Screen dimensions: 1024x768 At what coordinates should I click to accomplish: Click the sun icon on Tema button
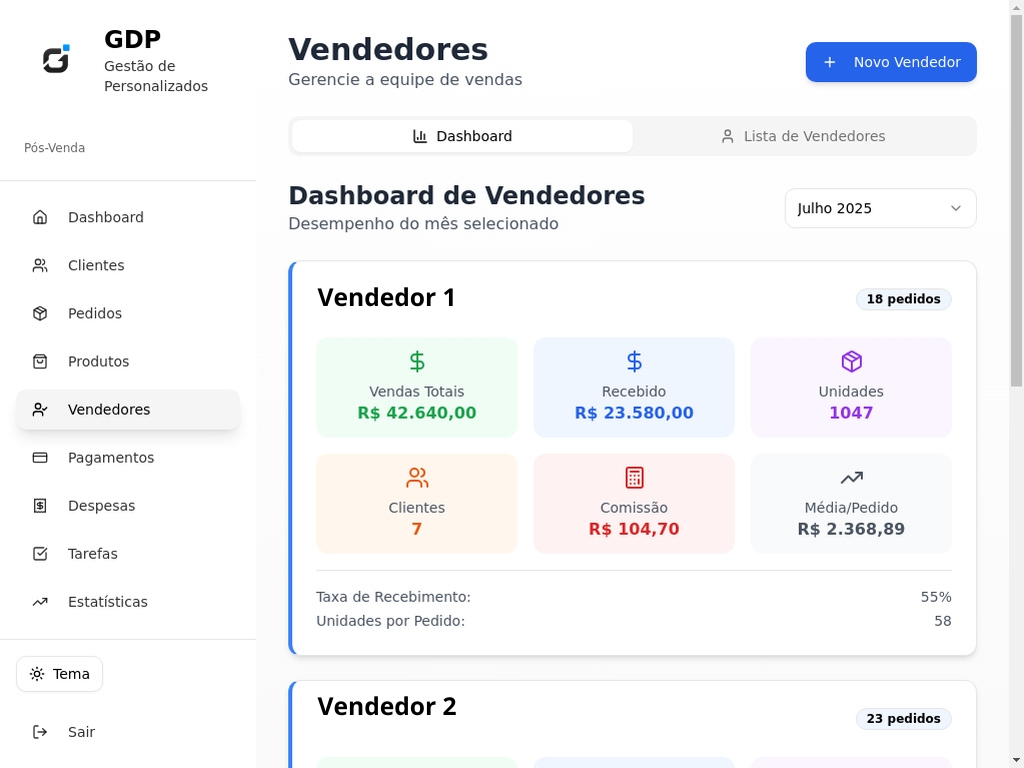pyautogui.click(x=37, y=674)
